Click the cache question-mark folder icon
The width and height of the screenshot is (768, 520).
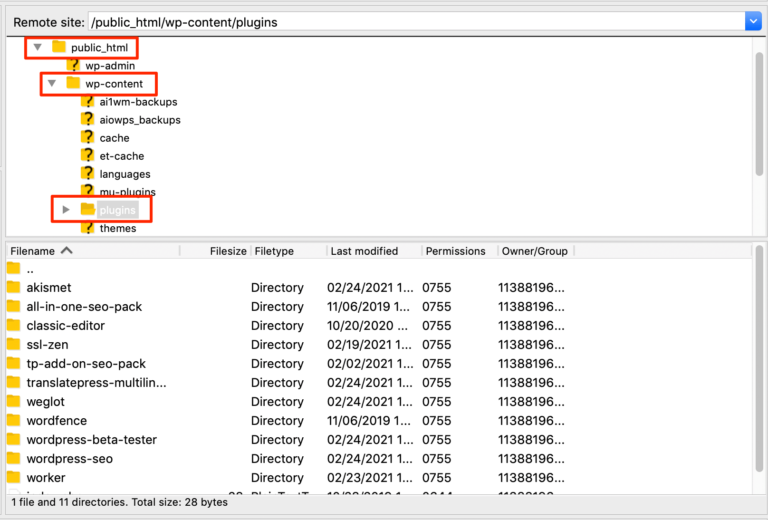click(x=87, y=137)
